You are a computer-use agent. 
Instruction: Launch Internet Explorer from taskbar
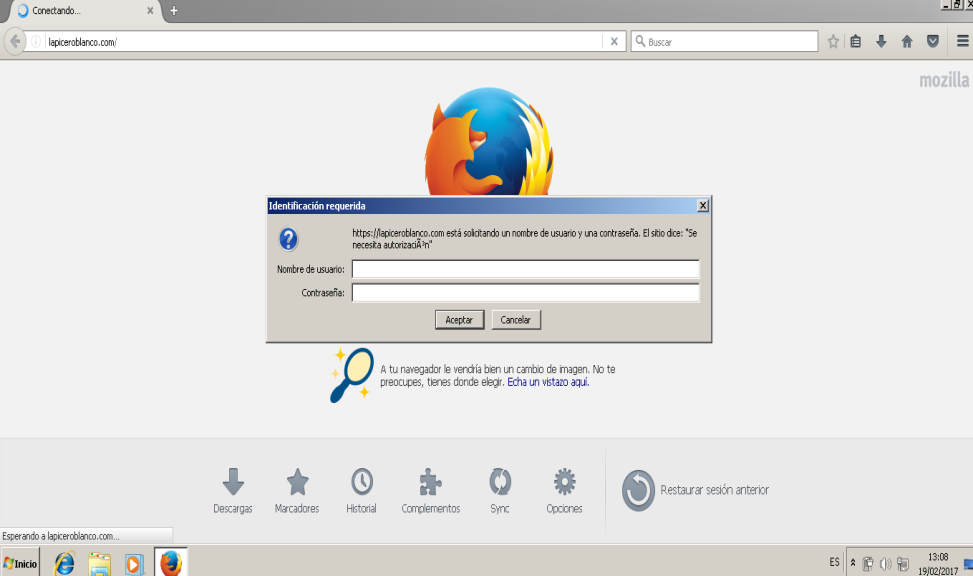coord(64,564)
